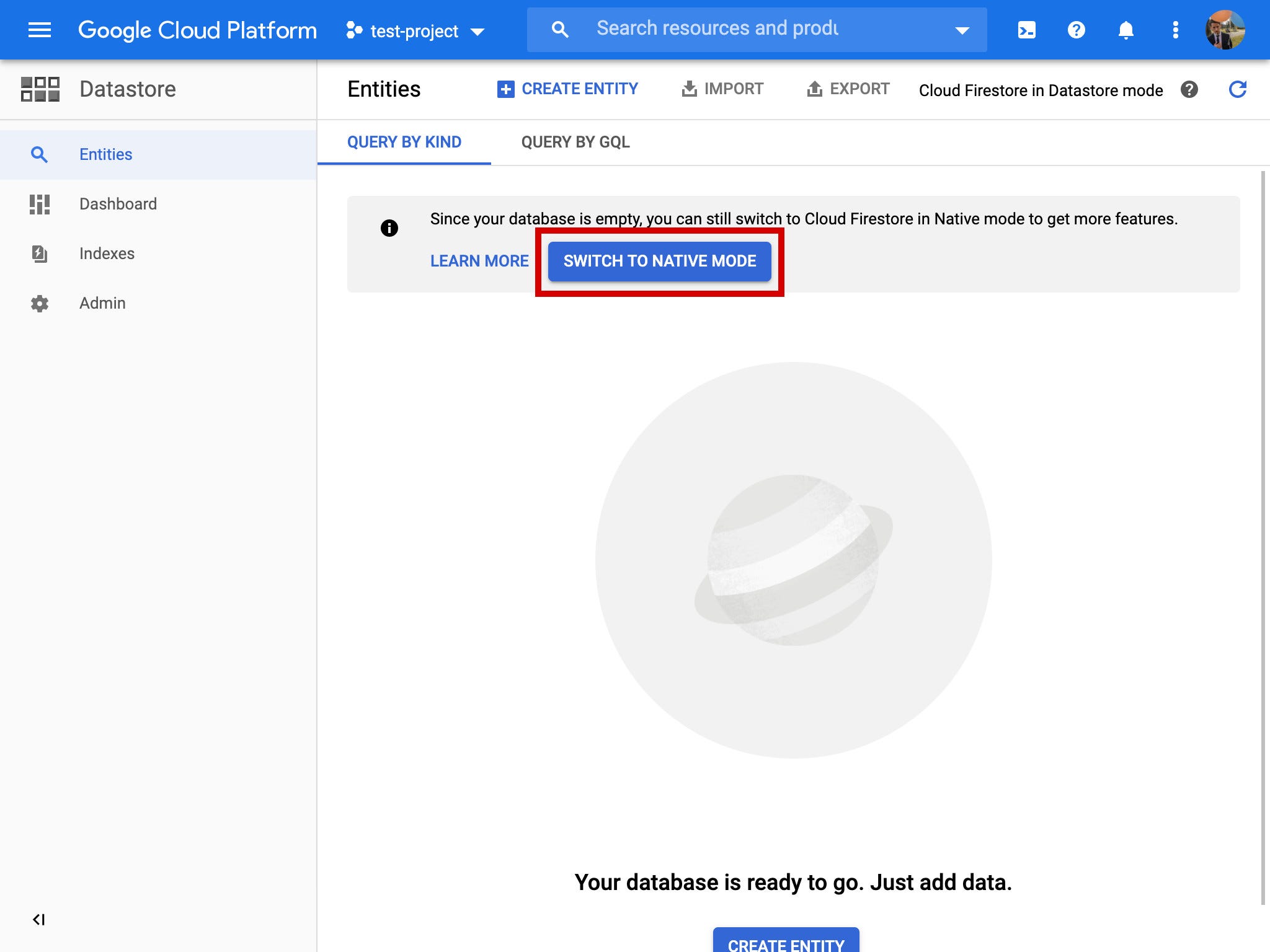View notifications bell icon

pyautogui.click(x=1126, y=29)
